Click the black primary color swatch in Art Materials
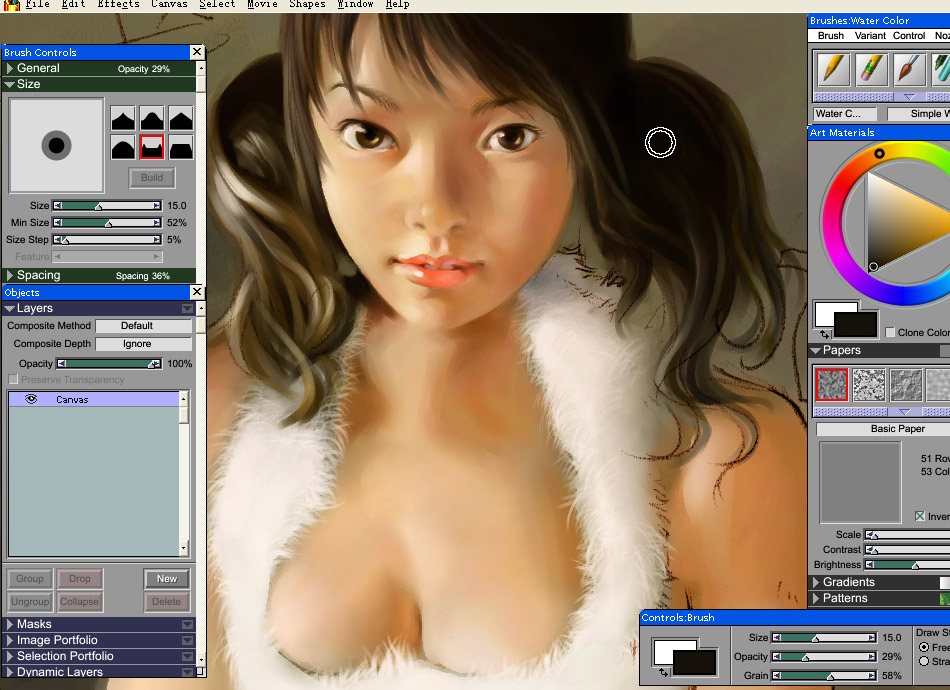The height and width of the screenshot is (690, 950). [855, 325]
